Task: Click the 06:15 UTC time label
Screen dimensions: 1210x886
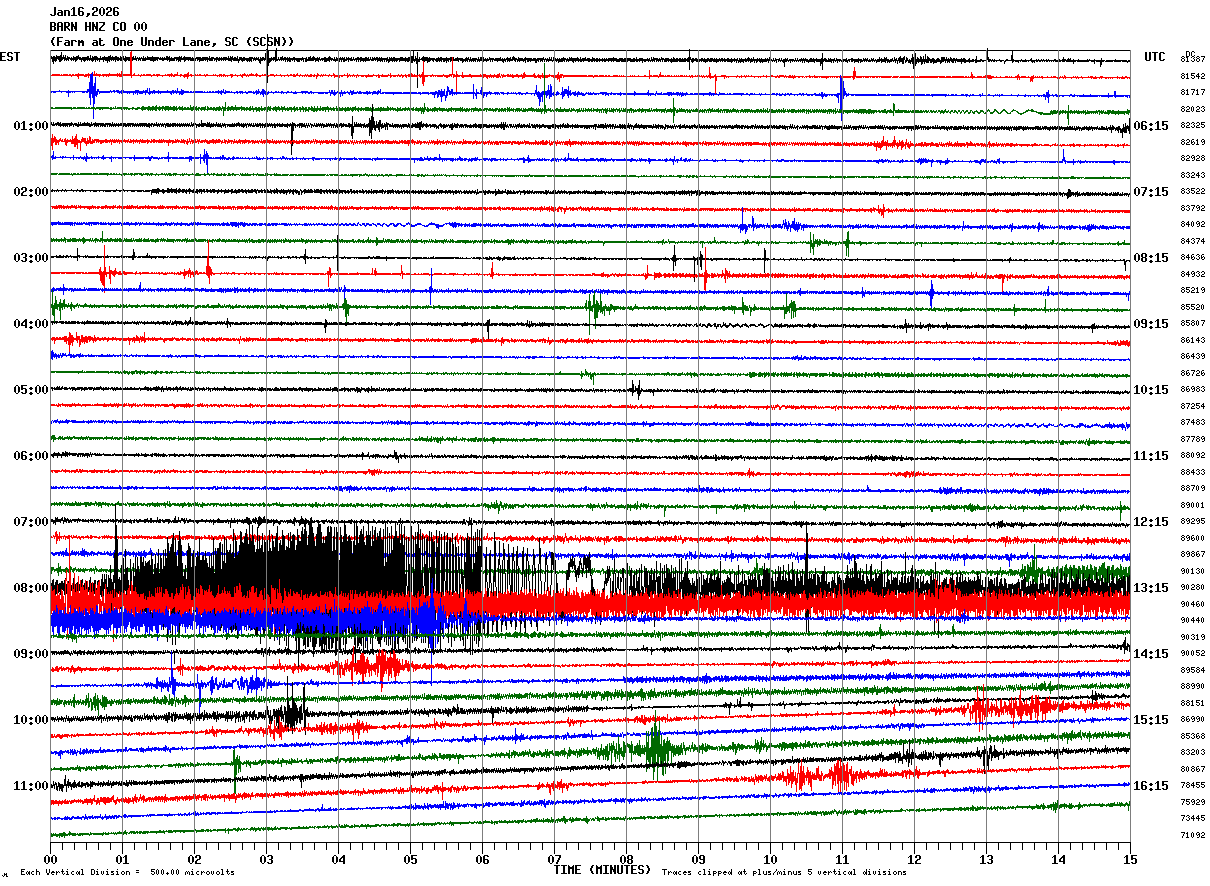Action: 1151,126
